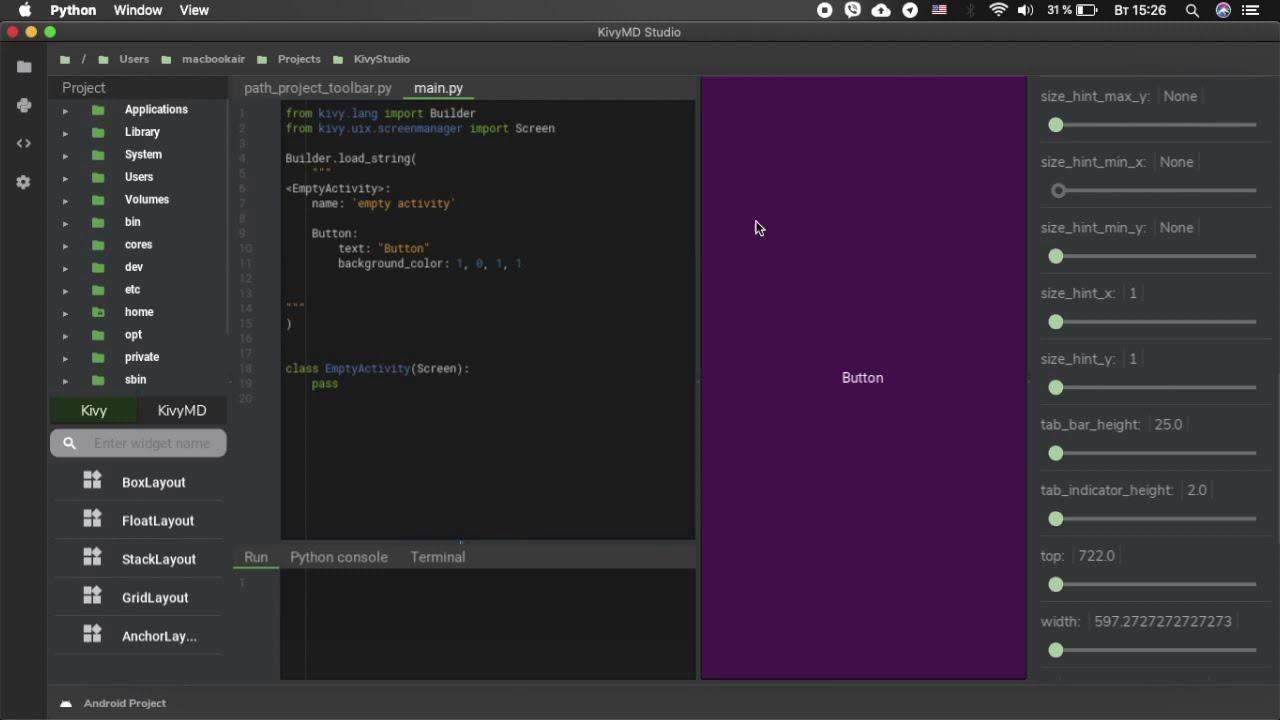Choose the GridLayout widget icon
Viewport: 1280px width, 720px height.
(93, 596)
